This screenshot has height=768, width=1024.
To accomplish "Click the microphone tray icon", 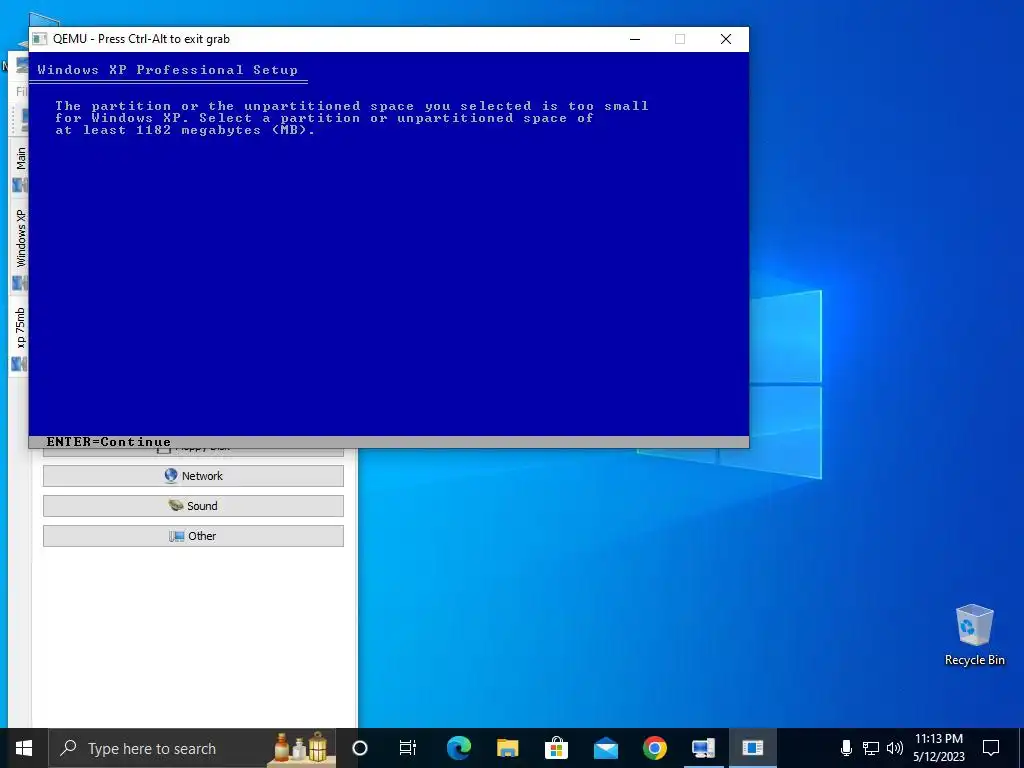I will [846, 748].
